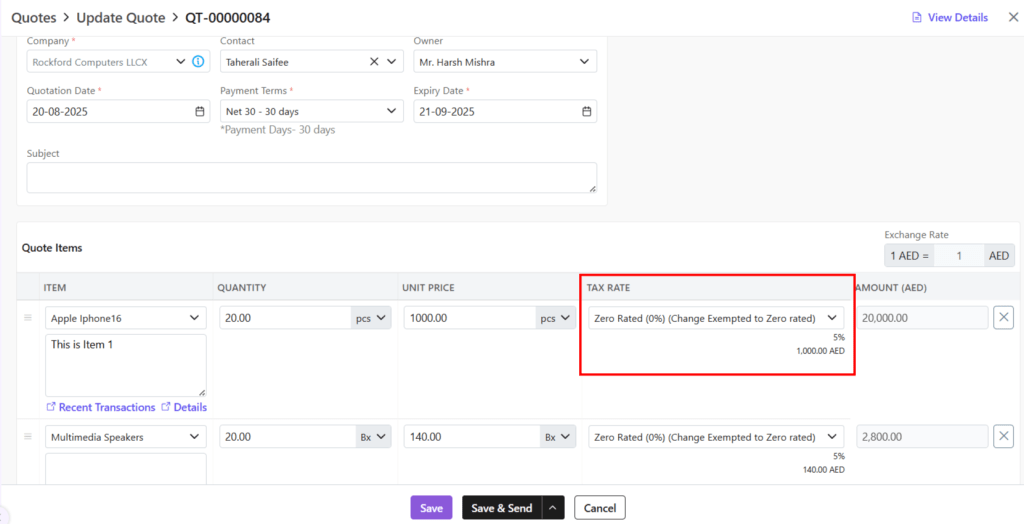Expand the Save & Send options arrow
Viewport: 1024px width, 524px height.
[553, 508]
